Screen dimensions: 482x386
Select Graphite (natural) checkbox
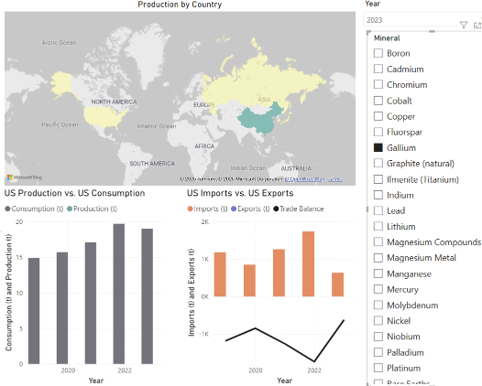pos(378,163)
